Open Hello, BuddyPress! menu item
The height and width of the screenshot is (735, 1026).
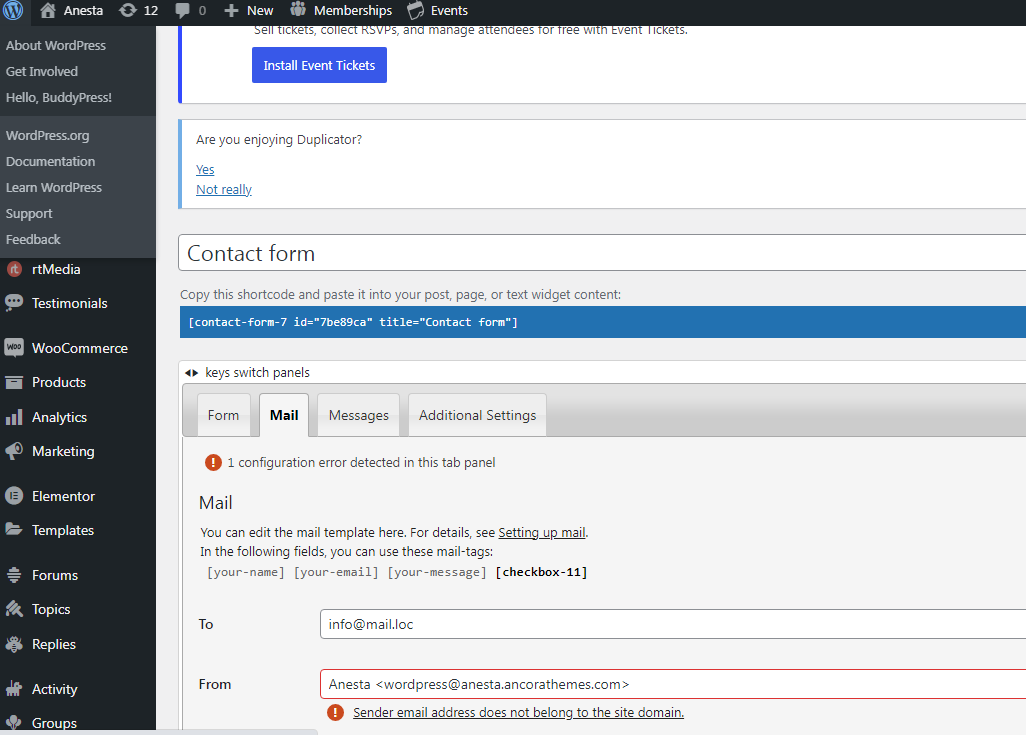(x=59, y=98)
